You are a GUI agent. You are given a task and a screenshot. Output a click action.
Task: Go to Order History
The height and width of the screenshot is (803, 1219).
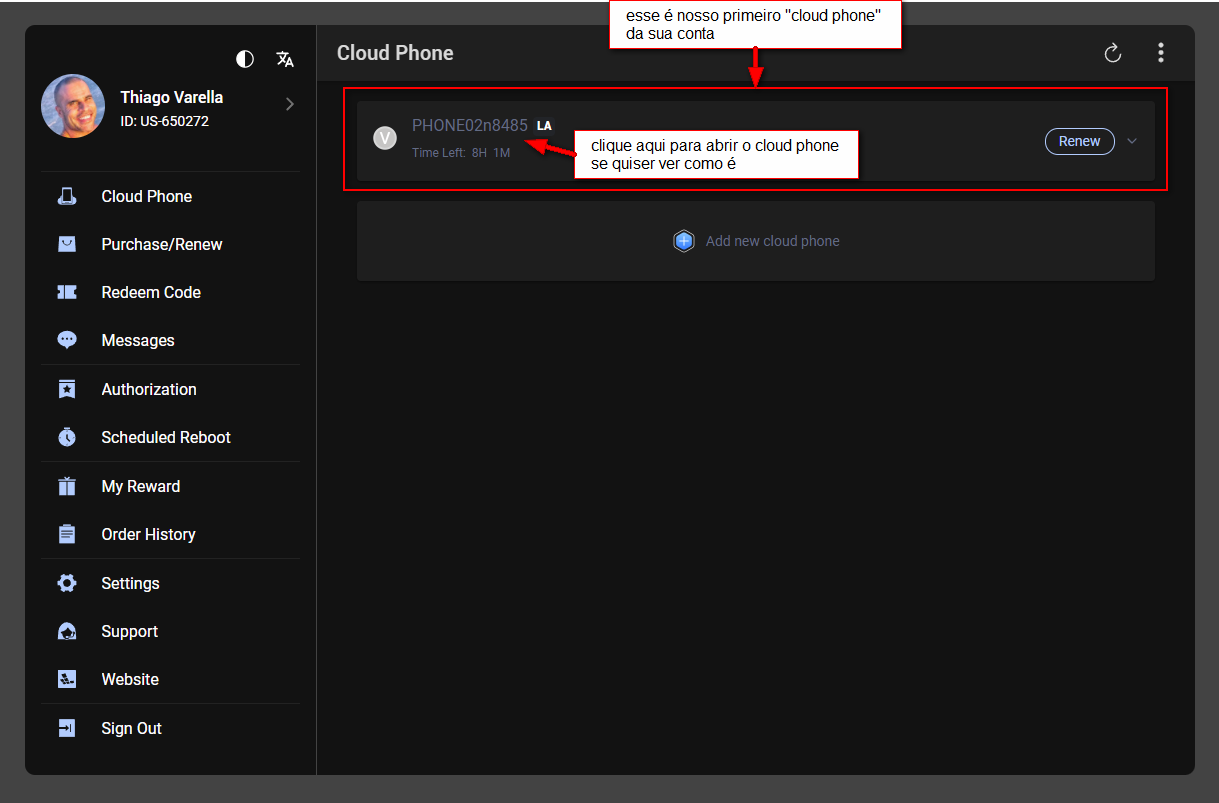[x=148, y=534]
